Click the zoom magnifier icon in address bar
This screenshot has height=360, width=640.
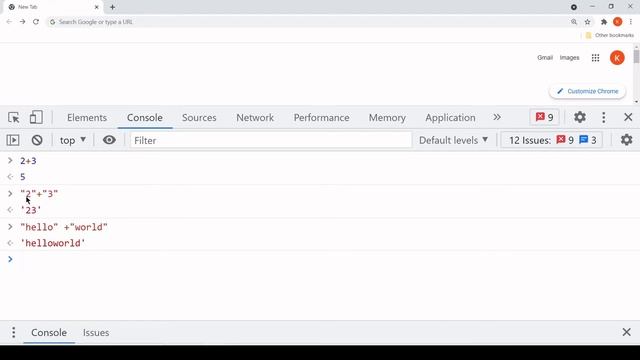coord(574,22)
